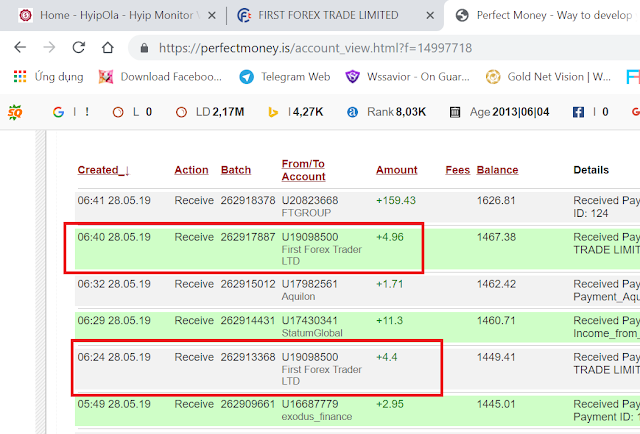Click batch number 262914431
Image resolution: width=640 pixels, height=434 pixels.
[248, 320]
